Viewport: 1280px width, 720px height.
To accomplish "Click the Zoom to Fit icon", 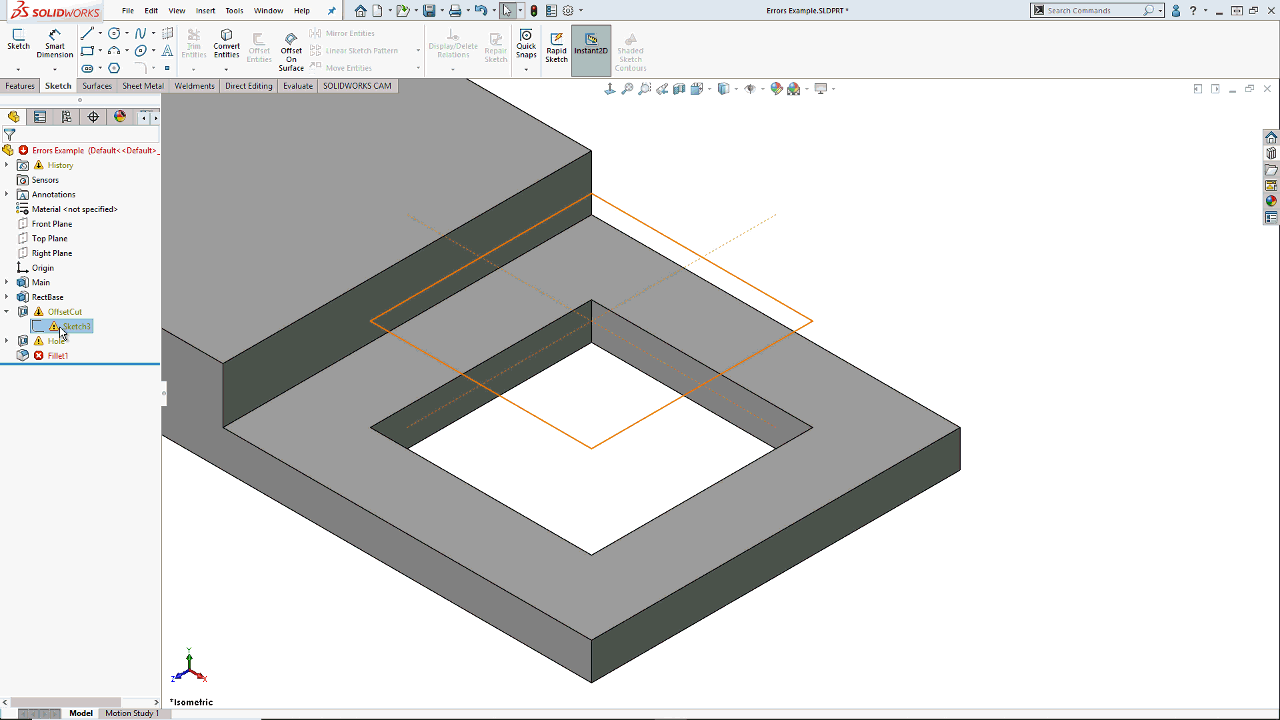I will (627, 89).
